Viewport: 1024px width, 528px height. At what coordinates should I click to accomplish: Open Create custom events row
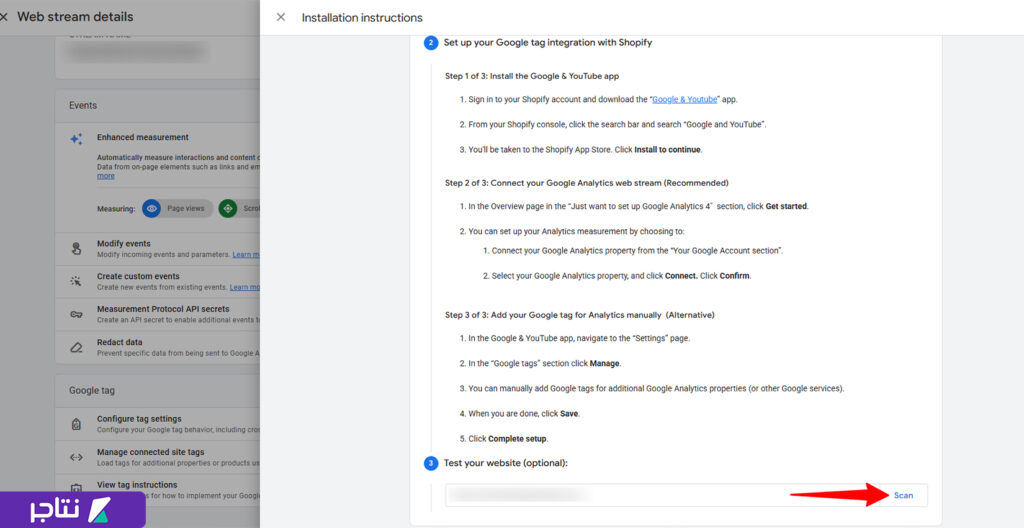tap(157, 282)
